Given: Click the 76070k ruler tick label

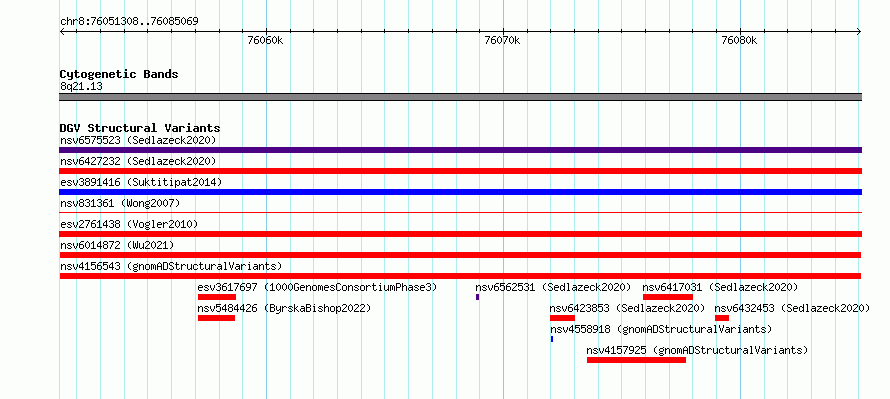Looking at the screenshot, I should tap(502, 40).
